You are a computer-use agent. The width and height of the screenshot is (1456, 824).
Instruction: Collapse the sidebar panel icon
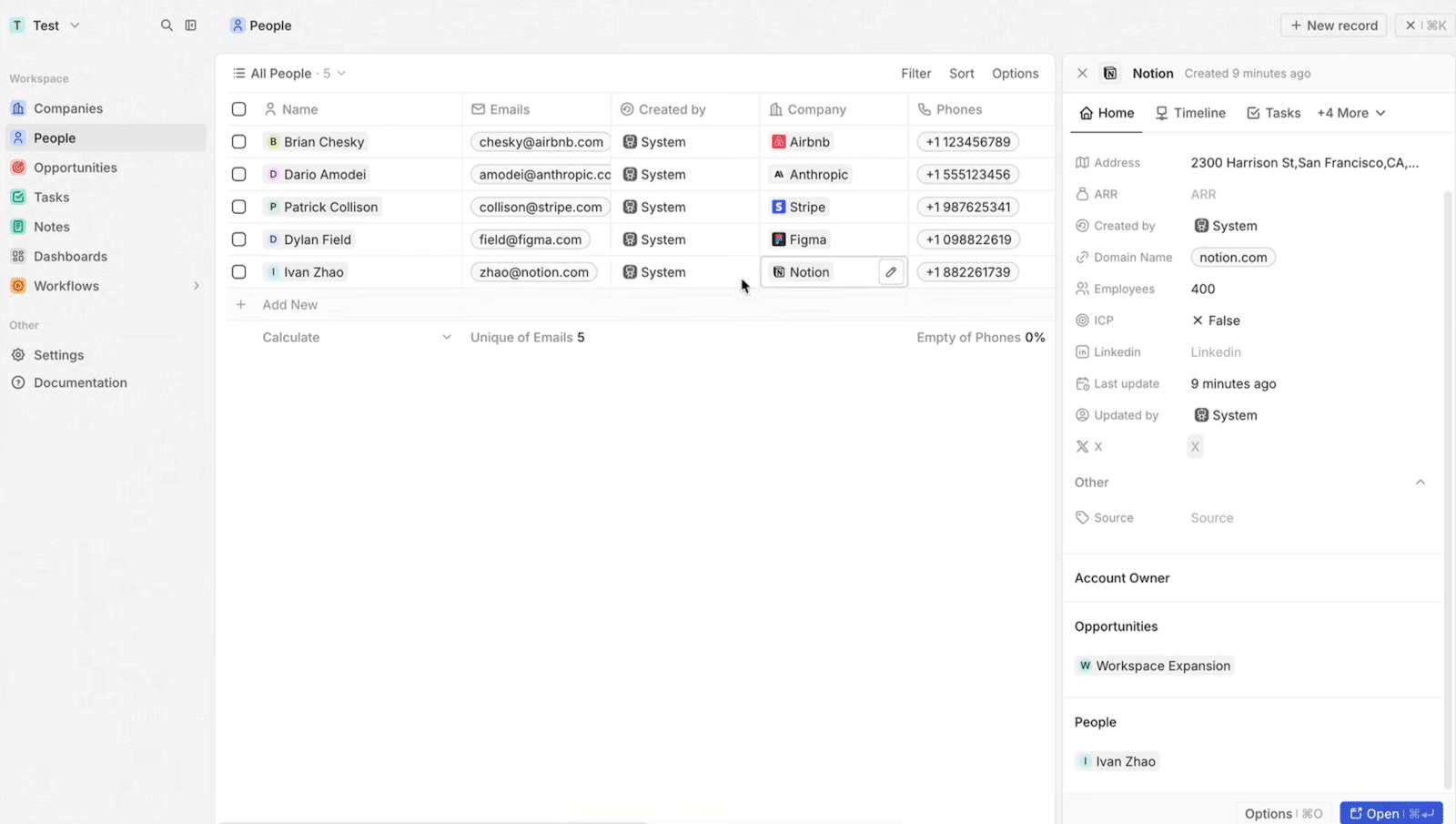tap(190, 25)
